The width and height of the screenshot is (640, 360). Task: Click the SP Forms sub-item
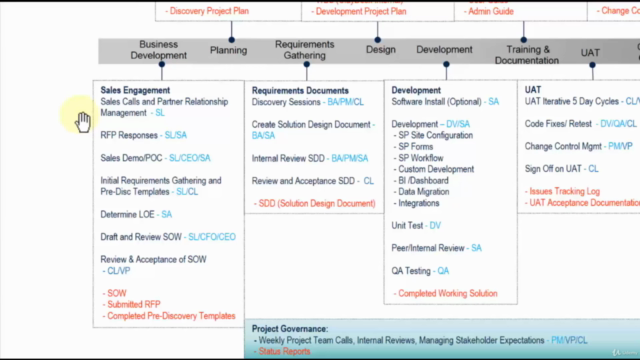tap(413, 147)
